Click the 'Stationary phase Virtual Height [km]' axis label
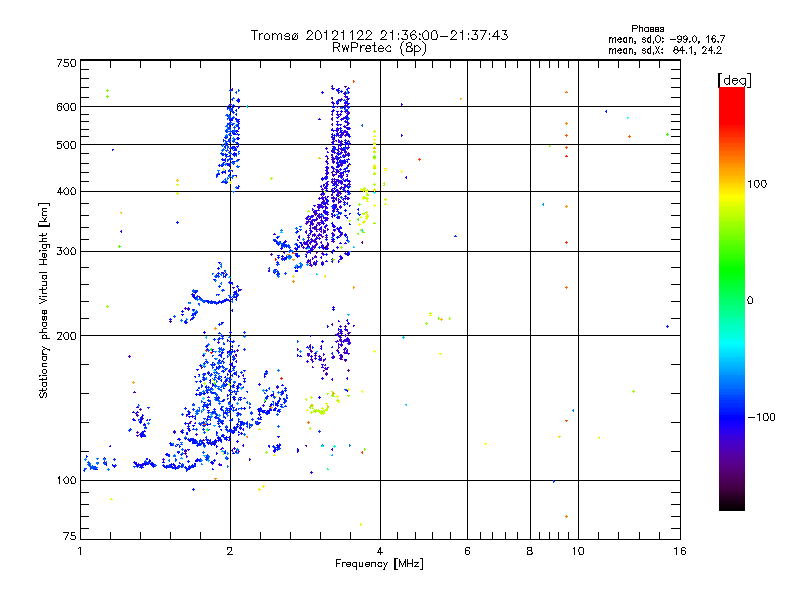Viewport: 800px width, 600px height. [x=44, y=301]
